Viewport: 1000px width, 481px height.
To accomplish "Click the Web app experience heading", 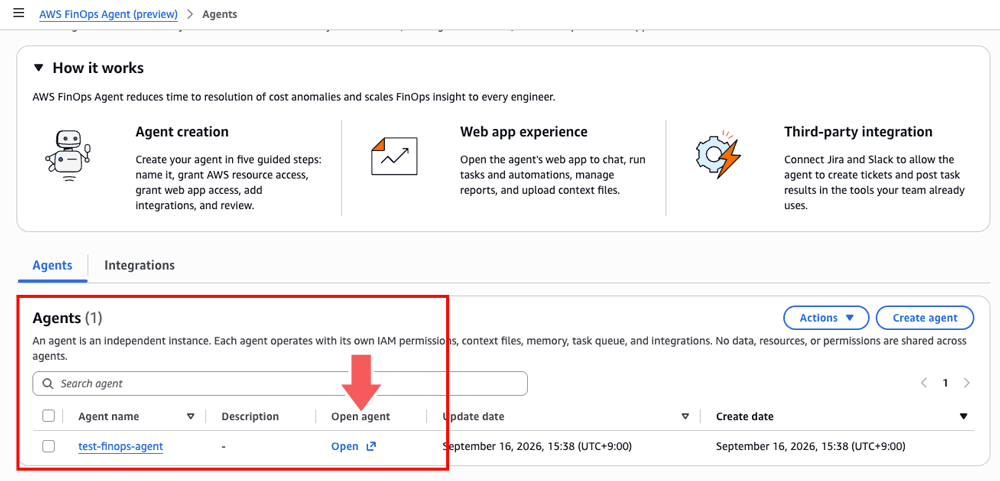I will [524, 132].
